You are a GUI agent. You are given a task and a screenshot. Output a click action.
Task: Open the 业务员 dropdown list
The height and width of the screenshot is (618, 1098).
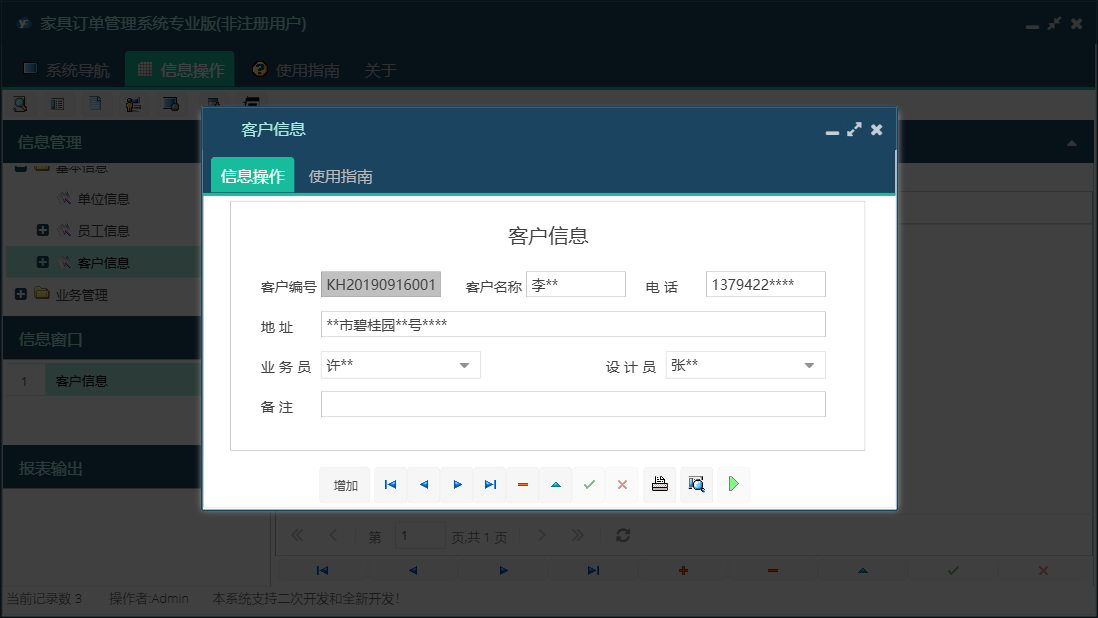click(x=466, y=364)
